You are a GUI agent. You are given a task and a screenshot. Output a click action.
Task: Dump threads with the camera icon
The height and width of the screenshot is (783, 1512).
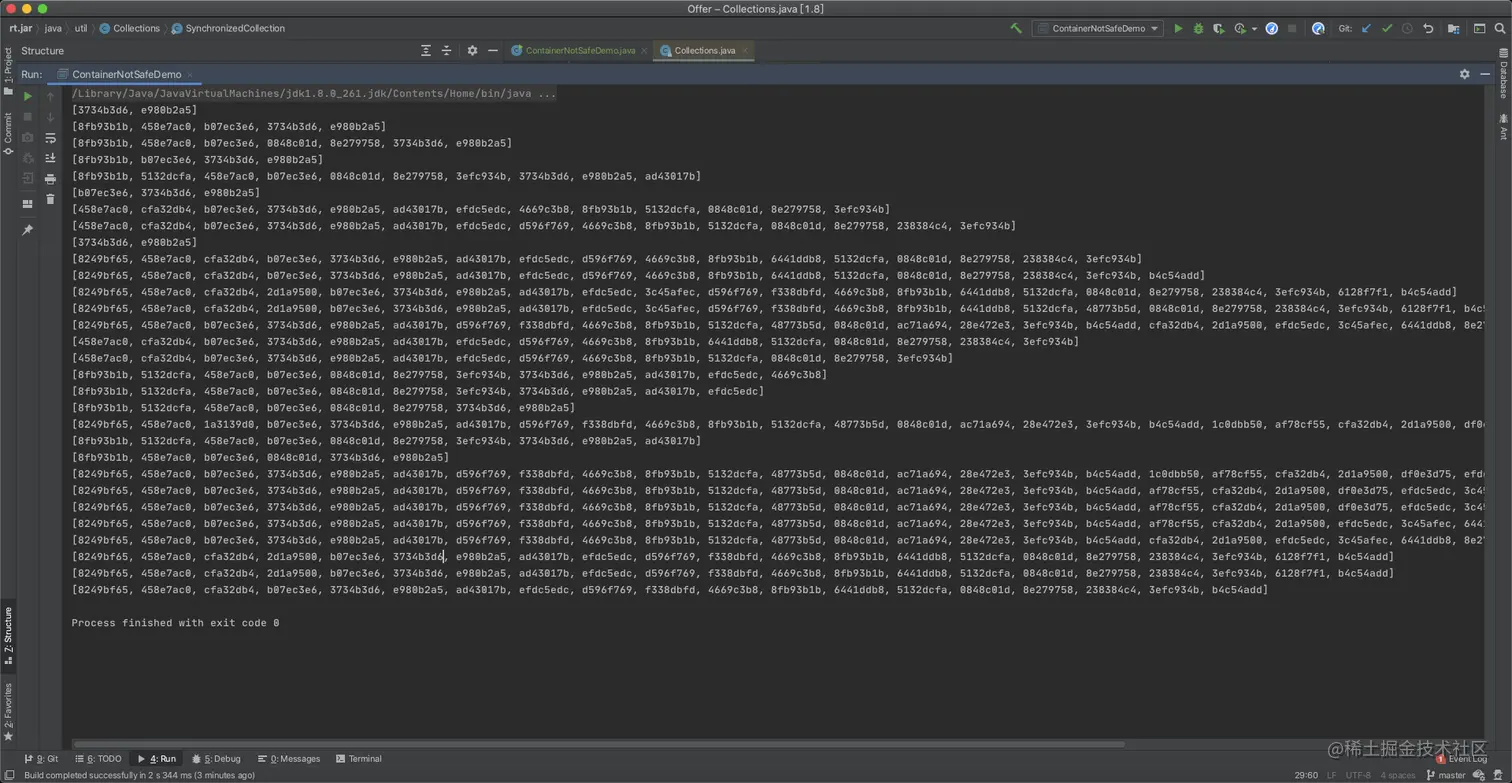point(27,138)
